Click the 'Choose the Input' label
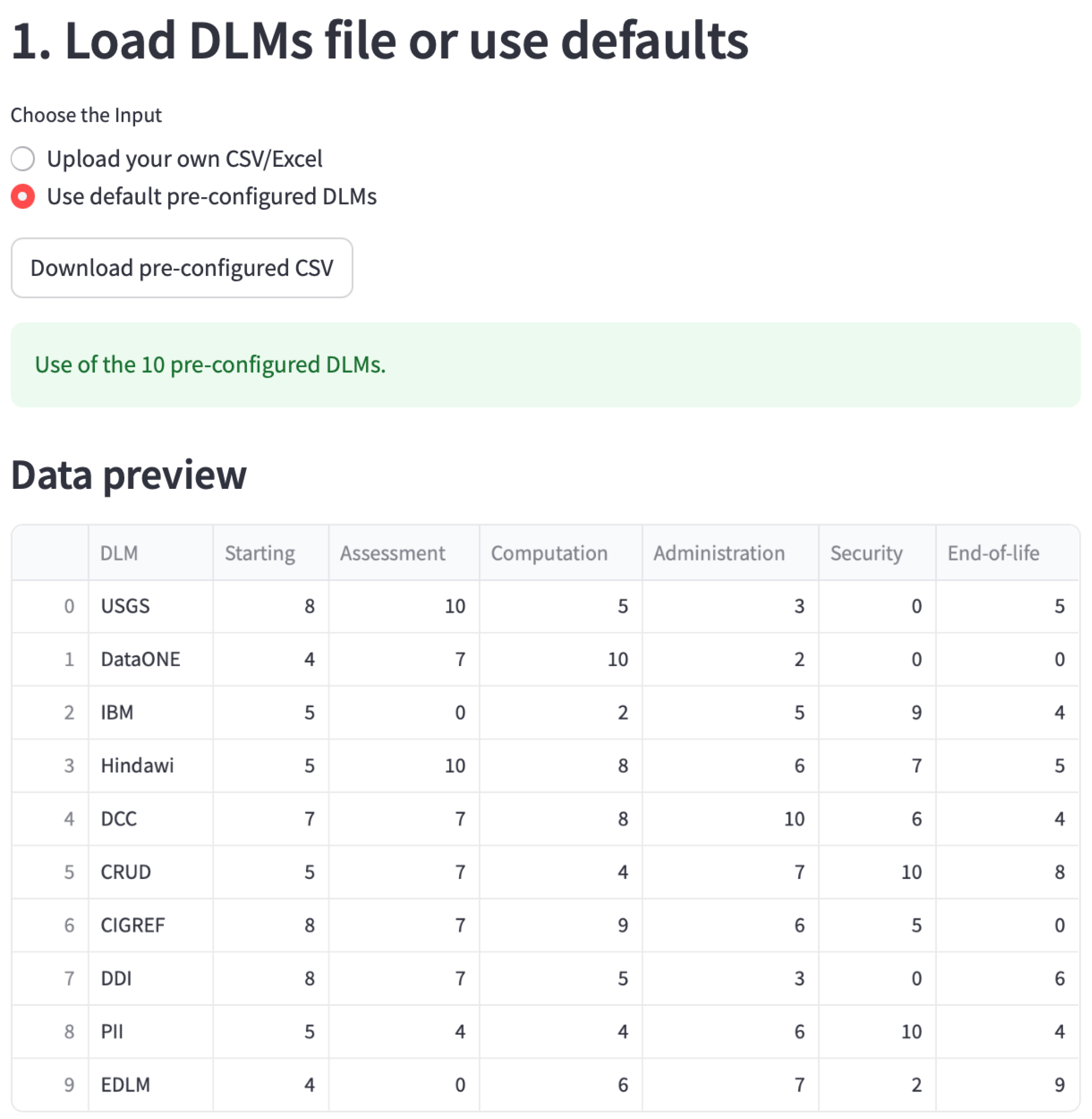This screenshot has height=1119, width=1092. [86, 115]
